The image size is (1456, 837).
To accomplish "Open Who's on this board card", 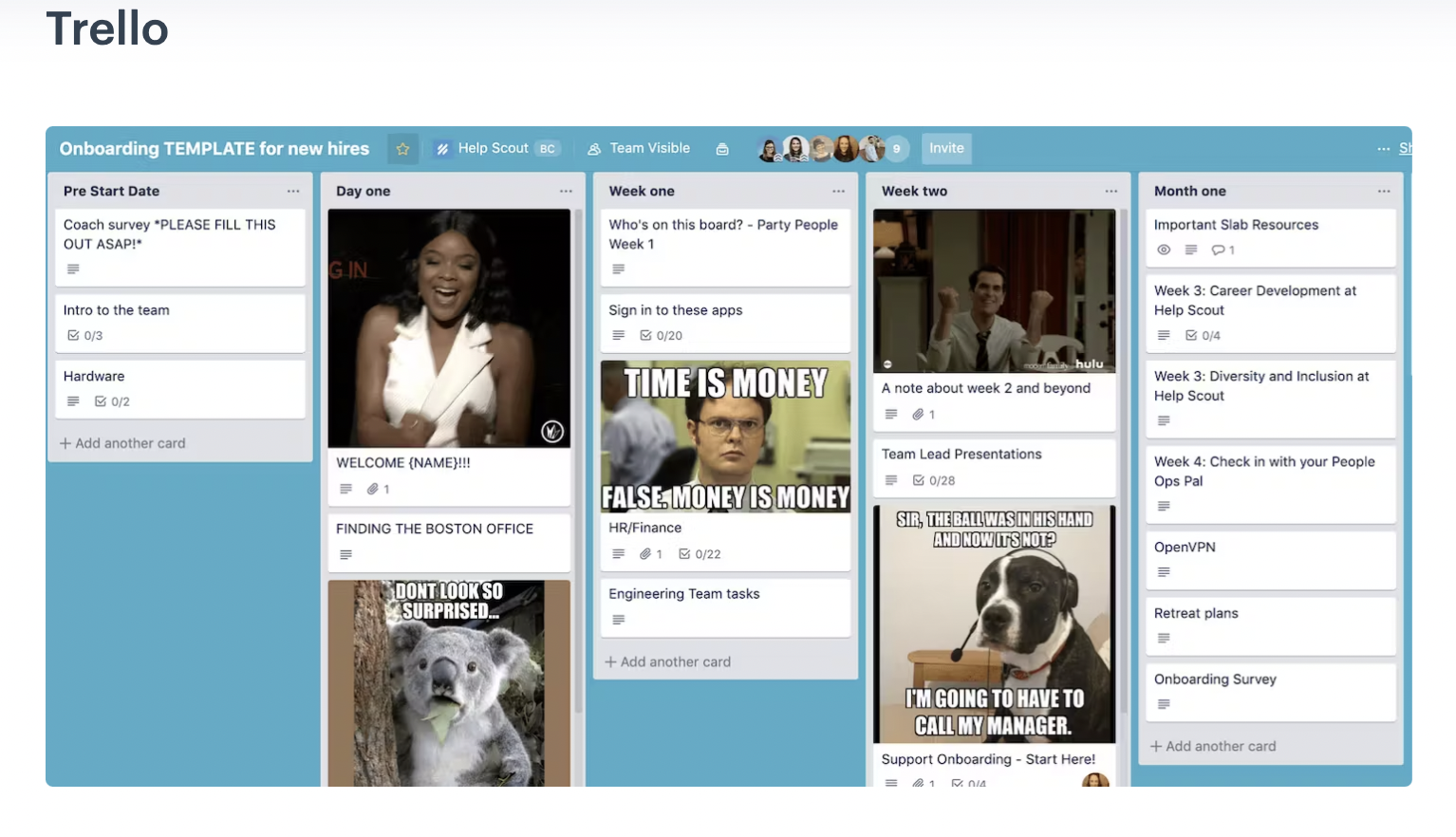I will click(725, 247).
